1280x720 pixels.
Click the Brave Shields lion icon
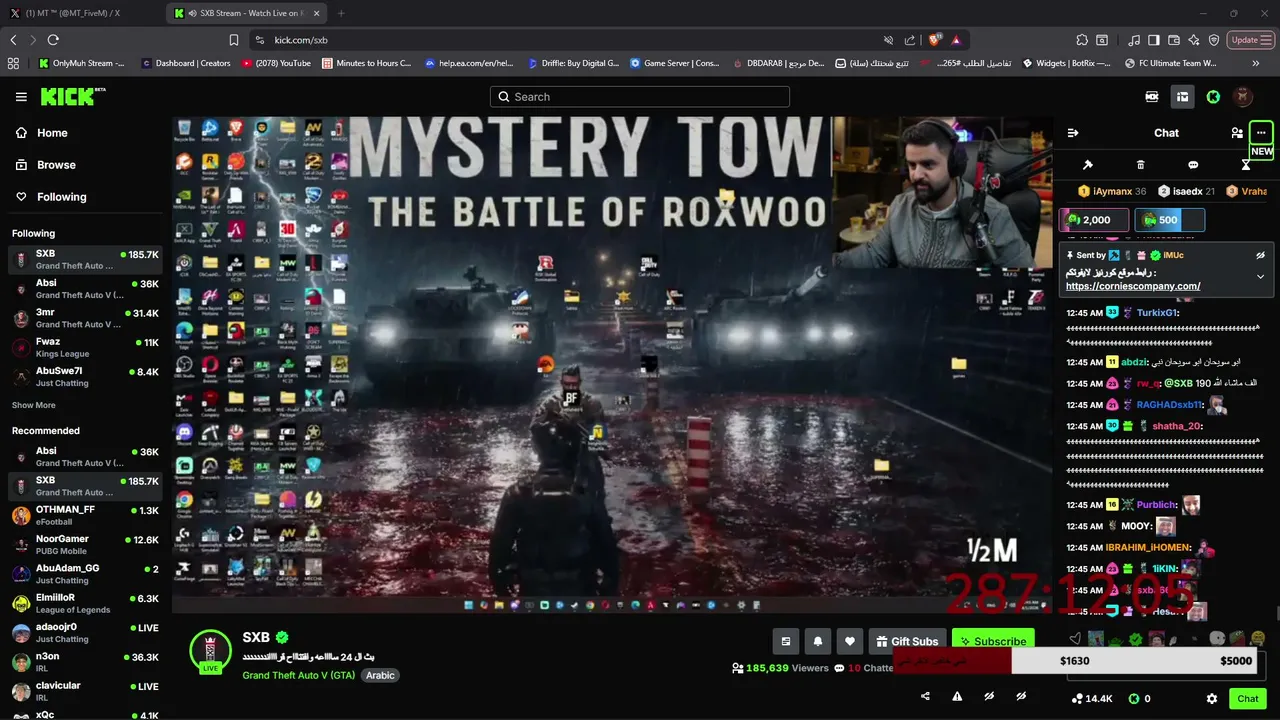coord(934,40)
